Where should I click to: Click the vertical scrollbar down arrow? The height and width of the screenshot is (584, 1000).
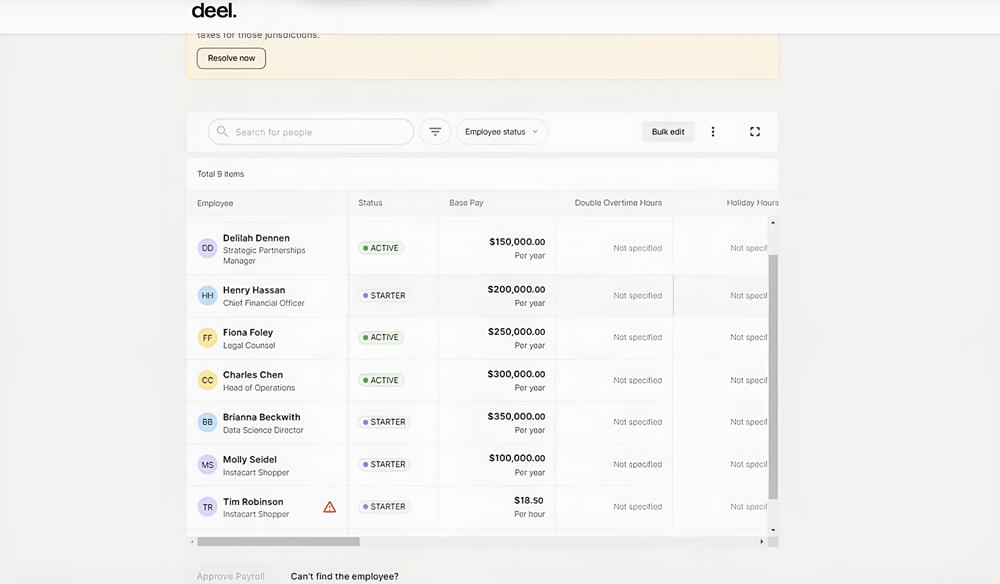pyautogui.click(x=773, y=529)
